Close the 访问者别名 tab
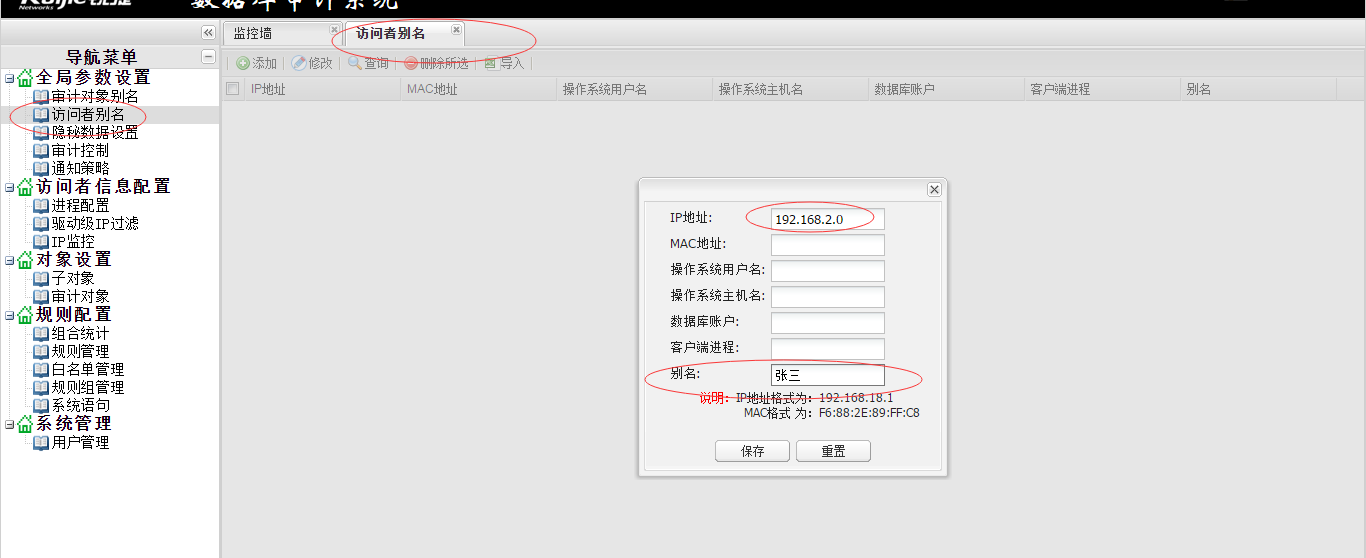This screenshot has width=1366, height=558. click(456, 30)
